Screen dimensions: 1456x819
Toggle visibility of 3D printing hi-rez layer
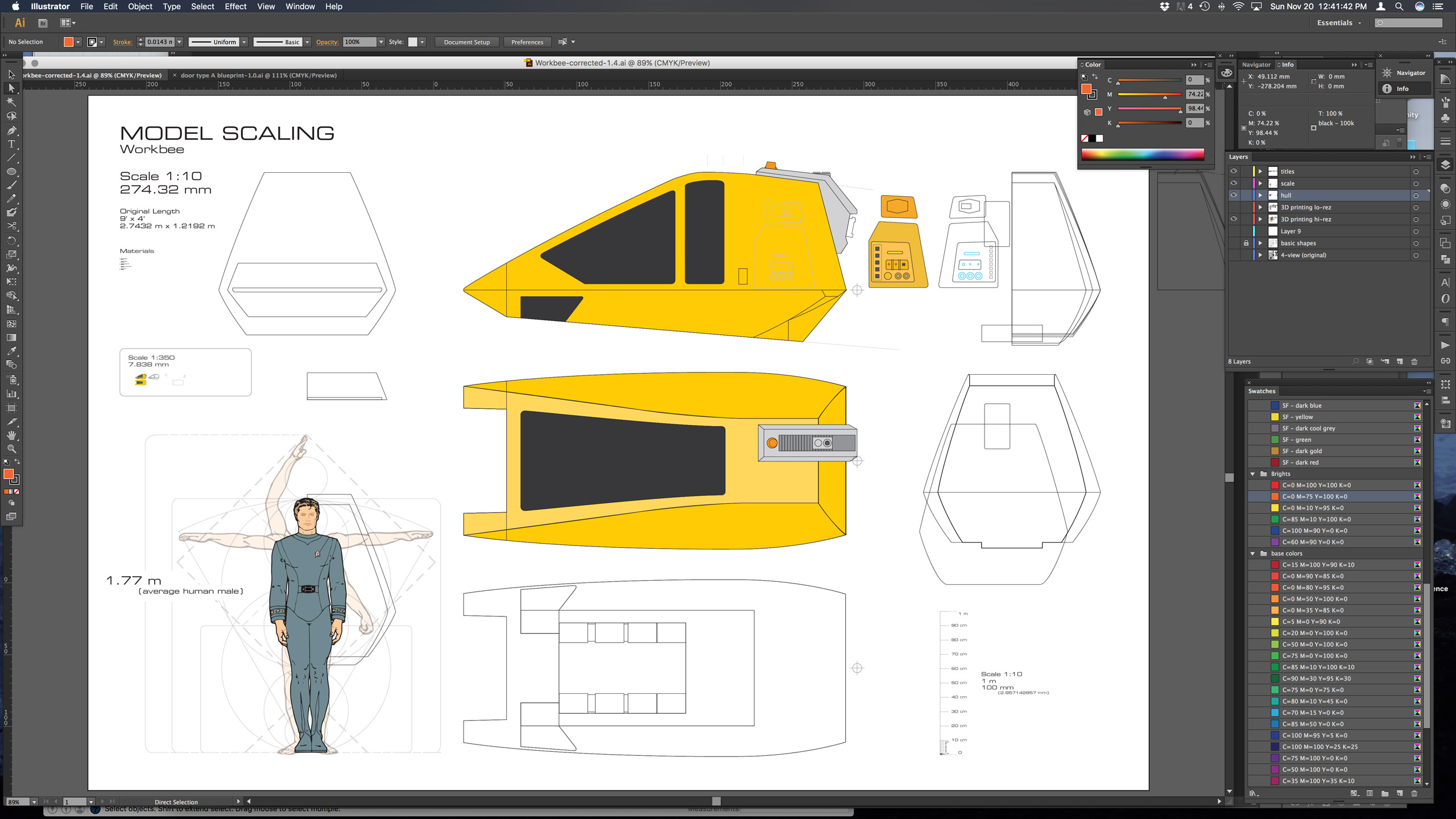point(1234,219)
